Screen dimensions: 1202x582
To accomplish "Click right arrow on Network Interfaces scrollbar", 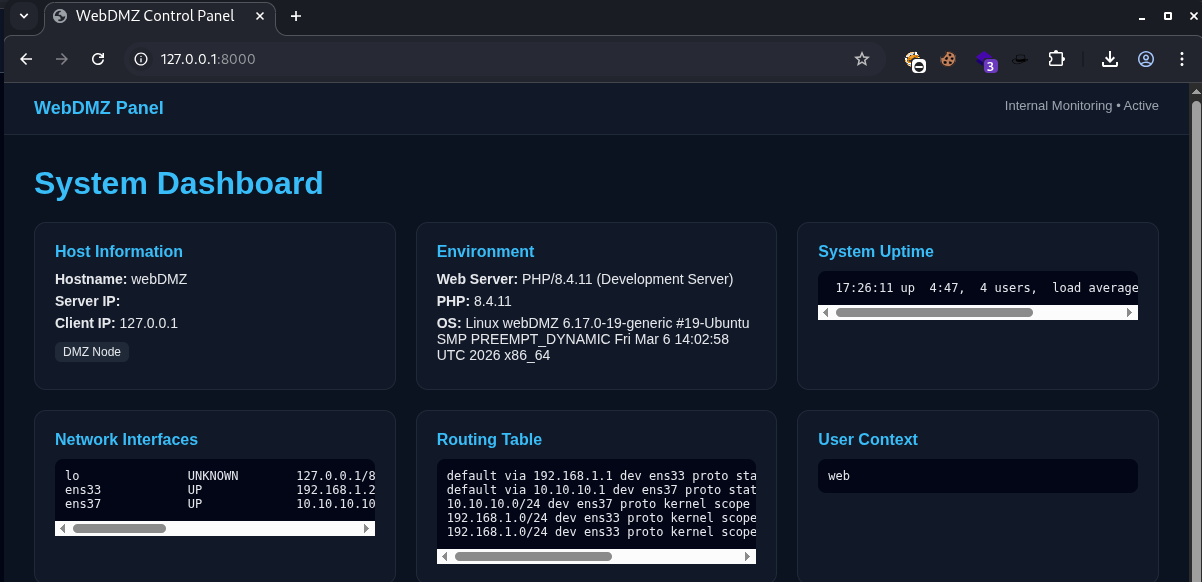I will click(x=367, y=528).
